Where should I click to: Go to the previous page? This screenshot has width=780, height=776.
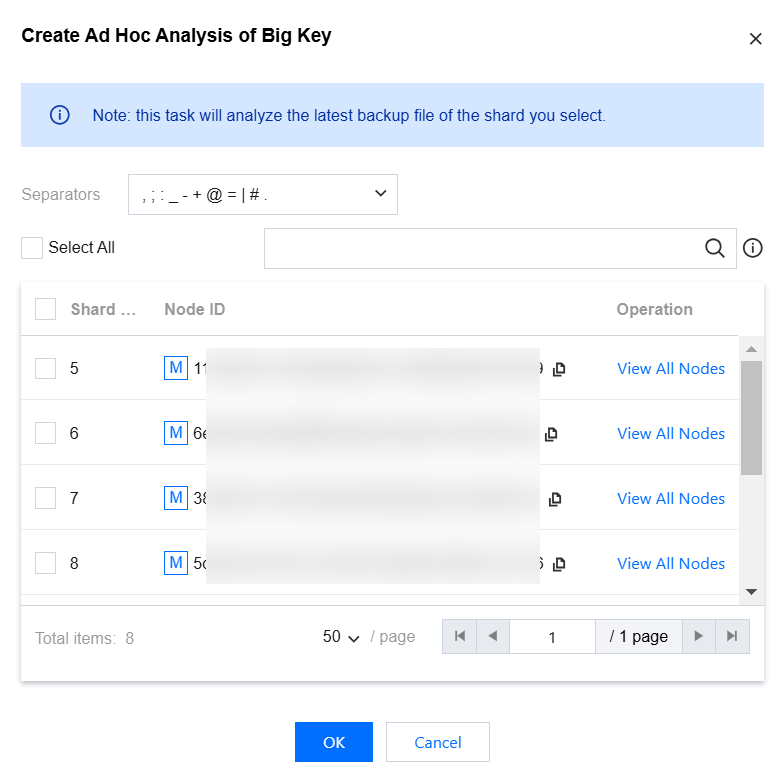pos(493,637)
